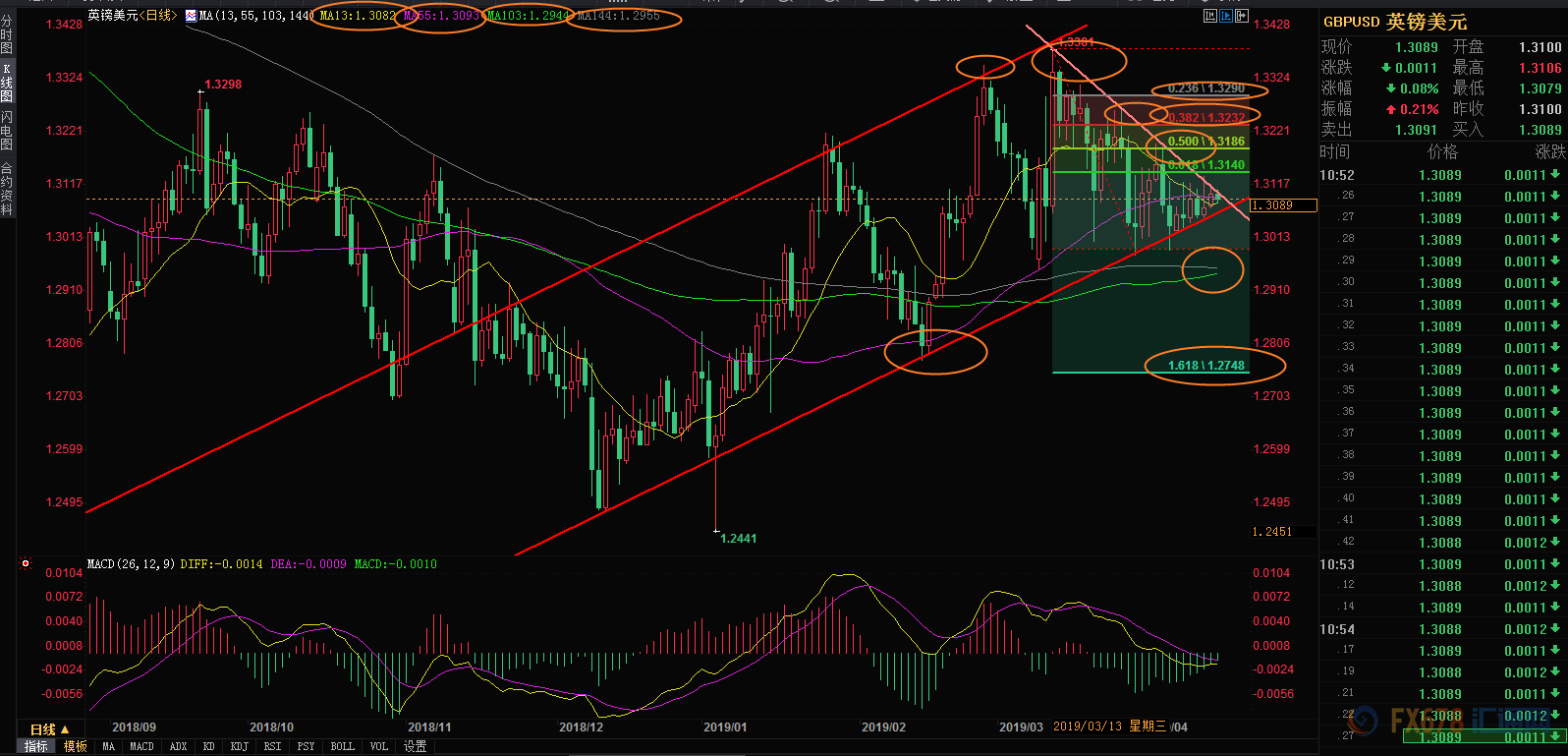
Task: Click the 0.236 \ 1.3290 Fibonacci level label
Action: (x=1206, y=88)
